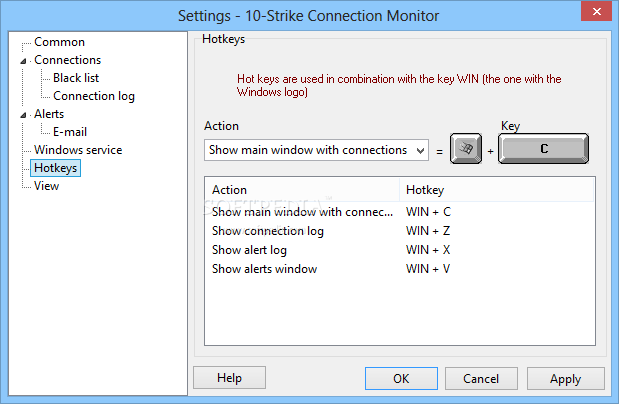
Task: Click the WIN + Z hotkey cell
Action: tap(428, 231)
